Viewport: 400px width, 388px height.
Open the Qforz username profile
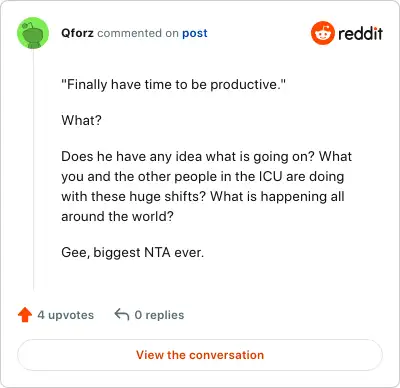(x=77, y=33)
